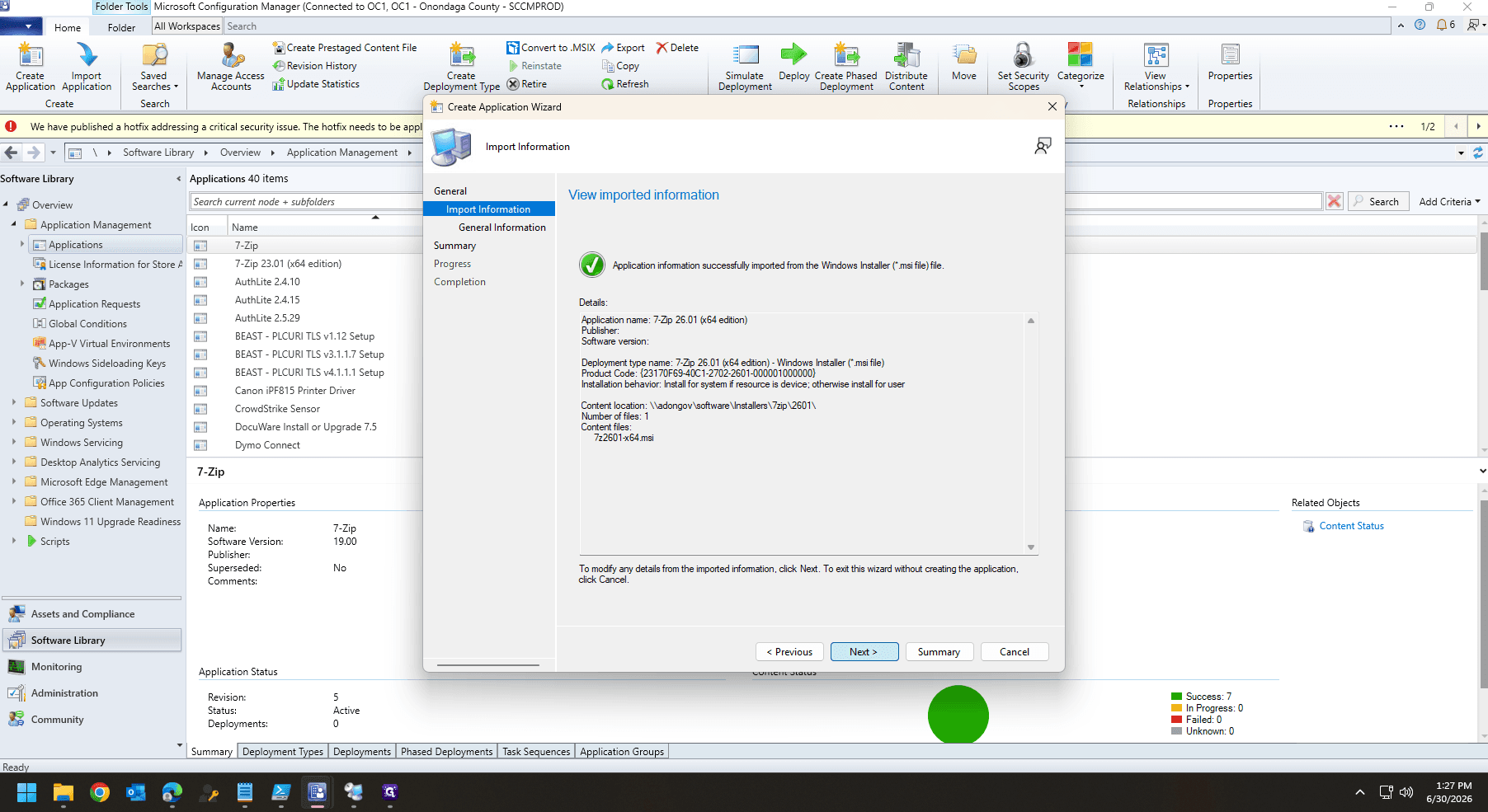Image resolution: width=1488 pixels, height=812 pixels.
Task: Click Update Statistics in the ribbon
Action: tap(316, 84)
